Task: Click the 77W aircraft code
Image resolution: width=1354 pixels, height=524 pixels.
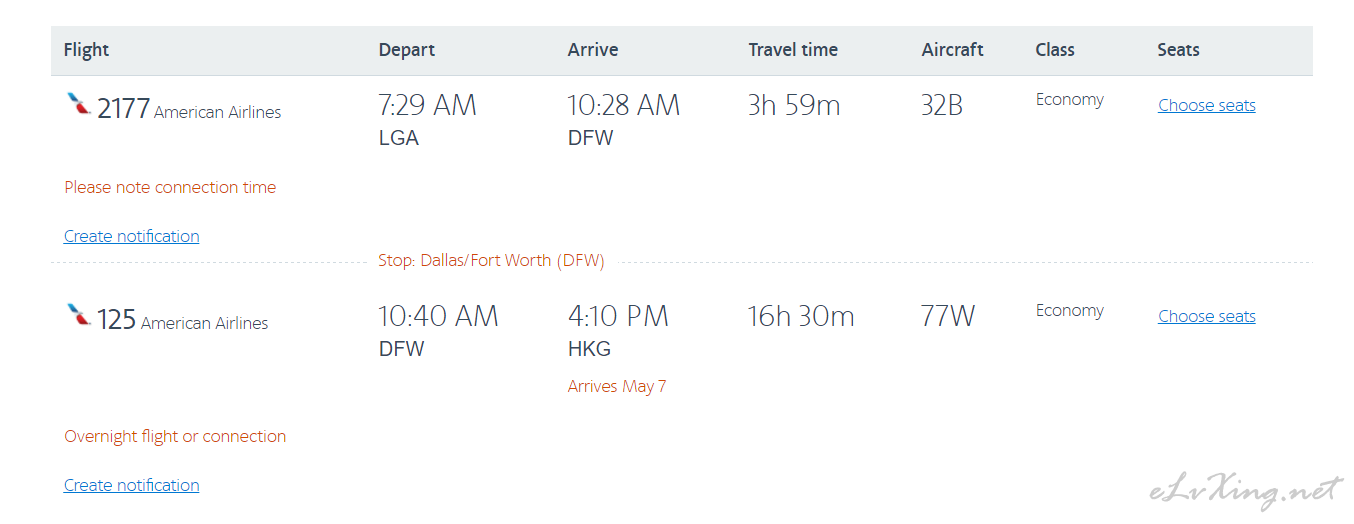Action: [948, 316]
